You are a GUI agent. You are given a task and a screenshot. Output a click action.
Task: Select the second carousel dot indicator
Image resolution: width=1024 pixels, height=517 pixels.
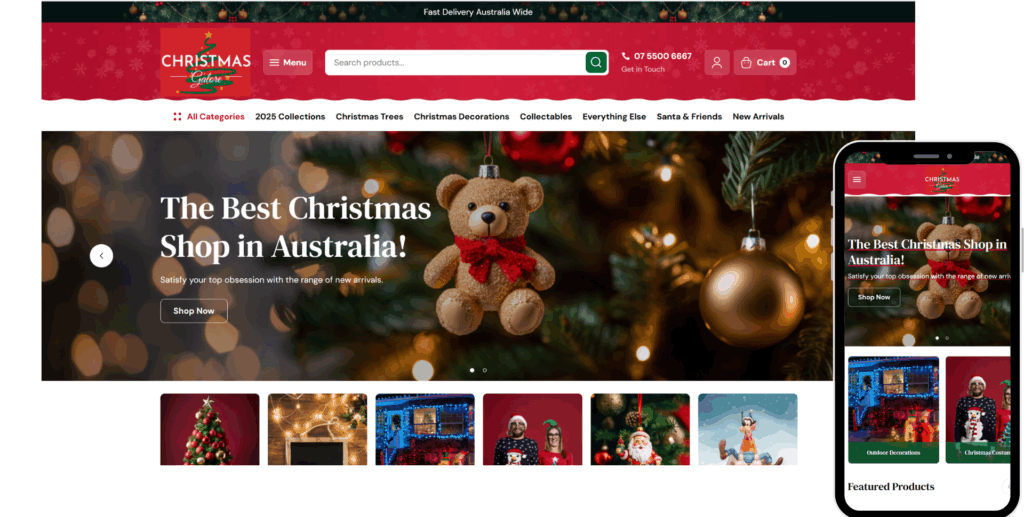(485, 370)
